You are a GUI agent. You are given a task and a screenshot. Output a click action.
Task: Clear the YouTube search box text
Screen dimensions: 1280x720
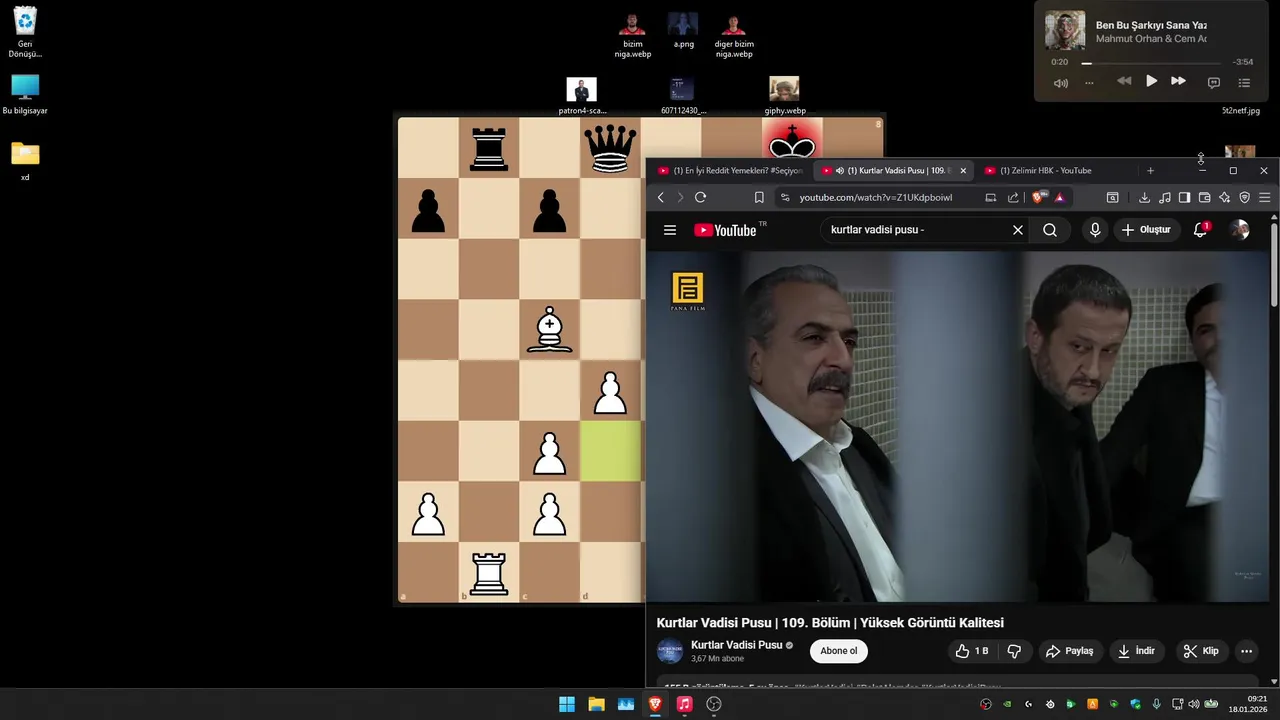point(1017,230)
